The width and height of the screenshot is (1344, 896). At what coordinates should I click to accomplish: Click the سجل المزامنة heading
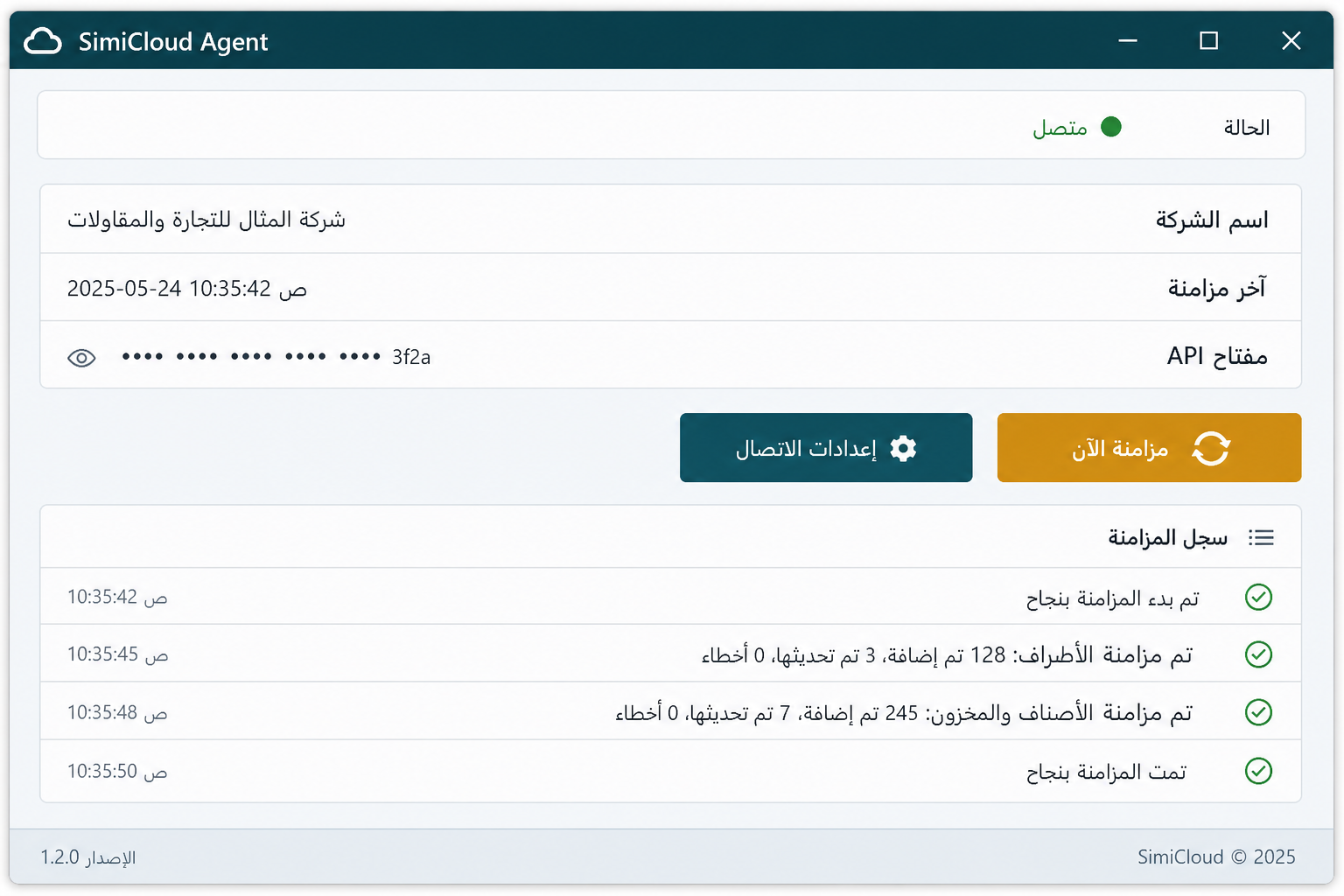[1168, 537]
